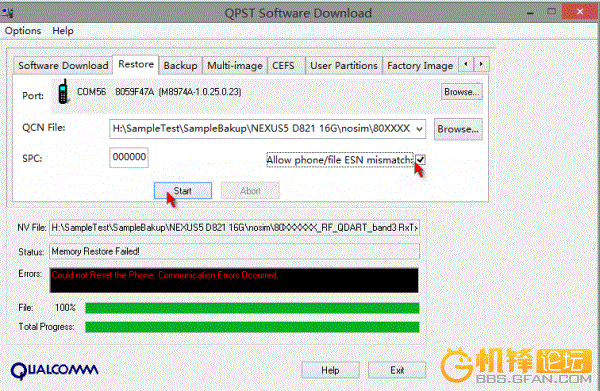This screenshot has width=600, height=391.
Task: Switch to the User Partitions tab
Action: pos(344,65)
